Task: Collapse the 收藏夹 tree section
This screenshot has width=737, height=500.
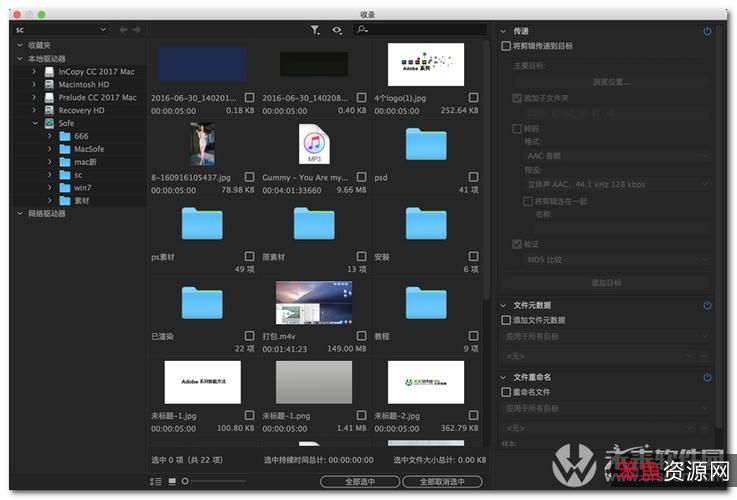Action: click(x=20, y=45)
